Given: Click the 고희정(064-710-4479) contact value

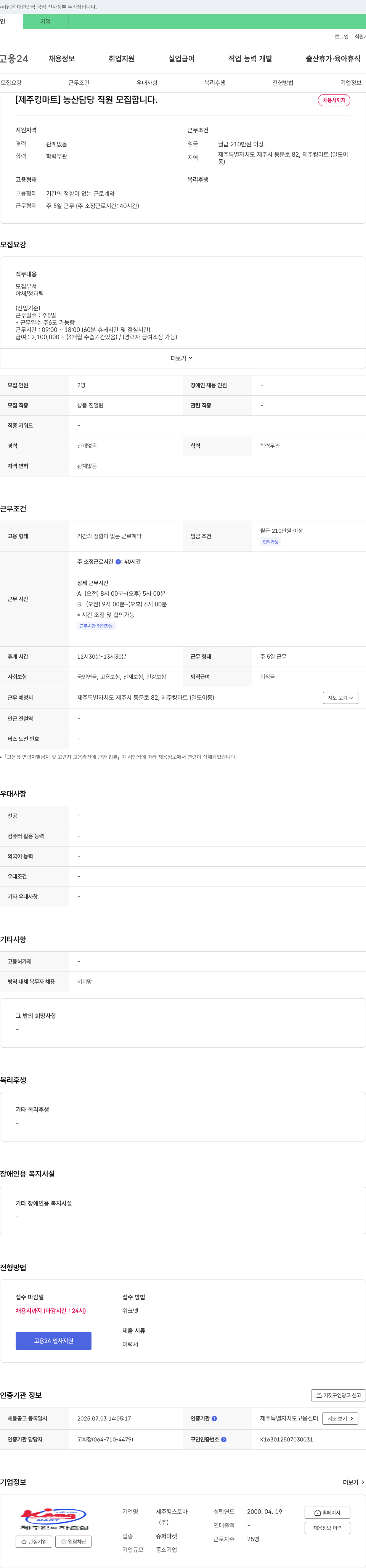Looking at the screenshot, I should coord(105,1440).
